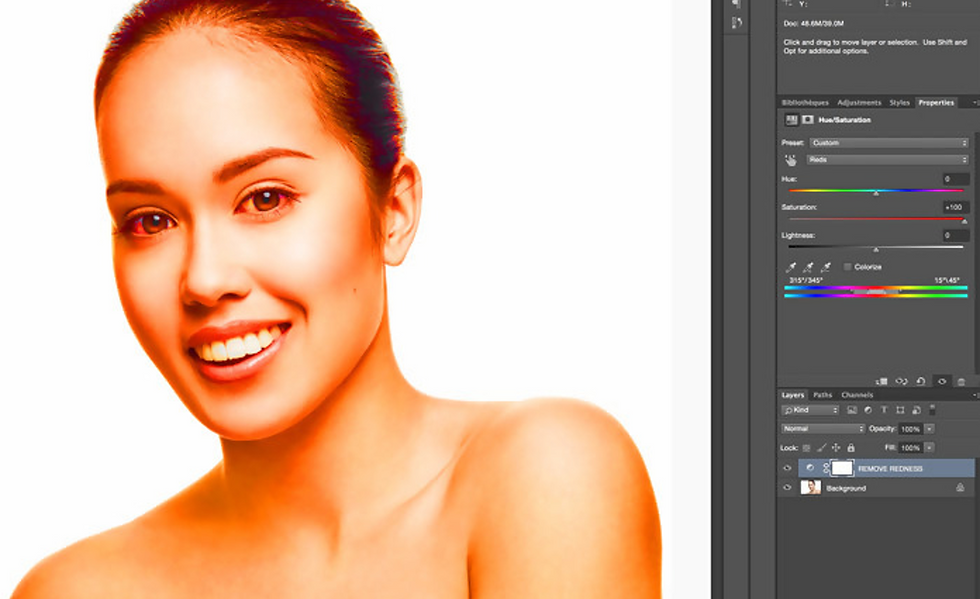Lock all padlock icon
The image size is (980, 599).
(x=851, y=448)
